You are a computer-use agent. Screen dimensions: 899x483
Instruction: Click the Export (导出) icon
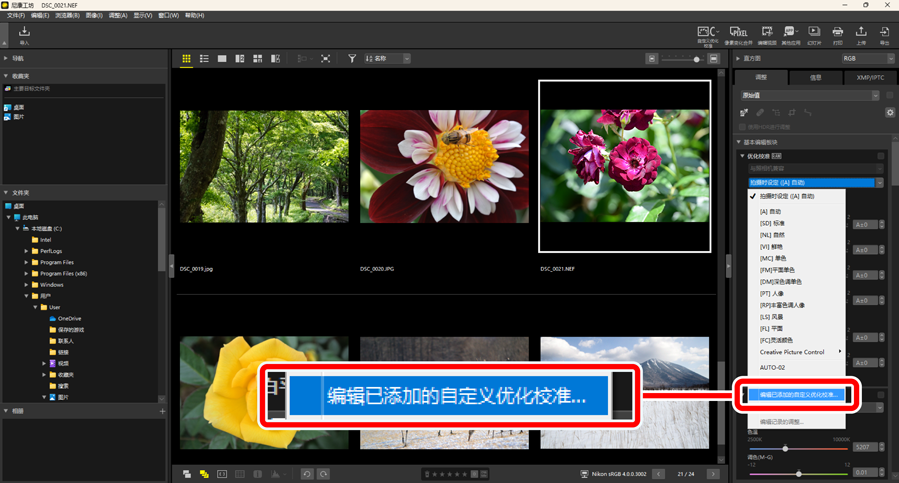click(885, 34)
